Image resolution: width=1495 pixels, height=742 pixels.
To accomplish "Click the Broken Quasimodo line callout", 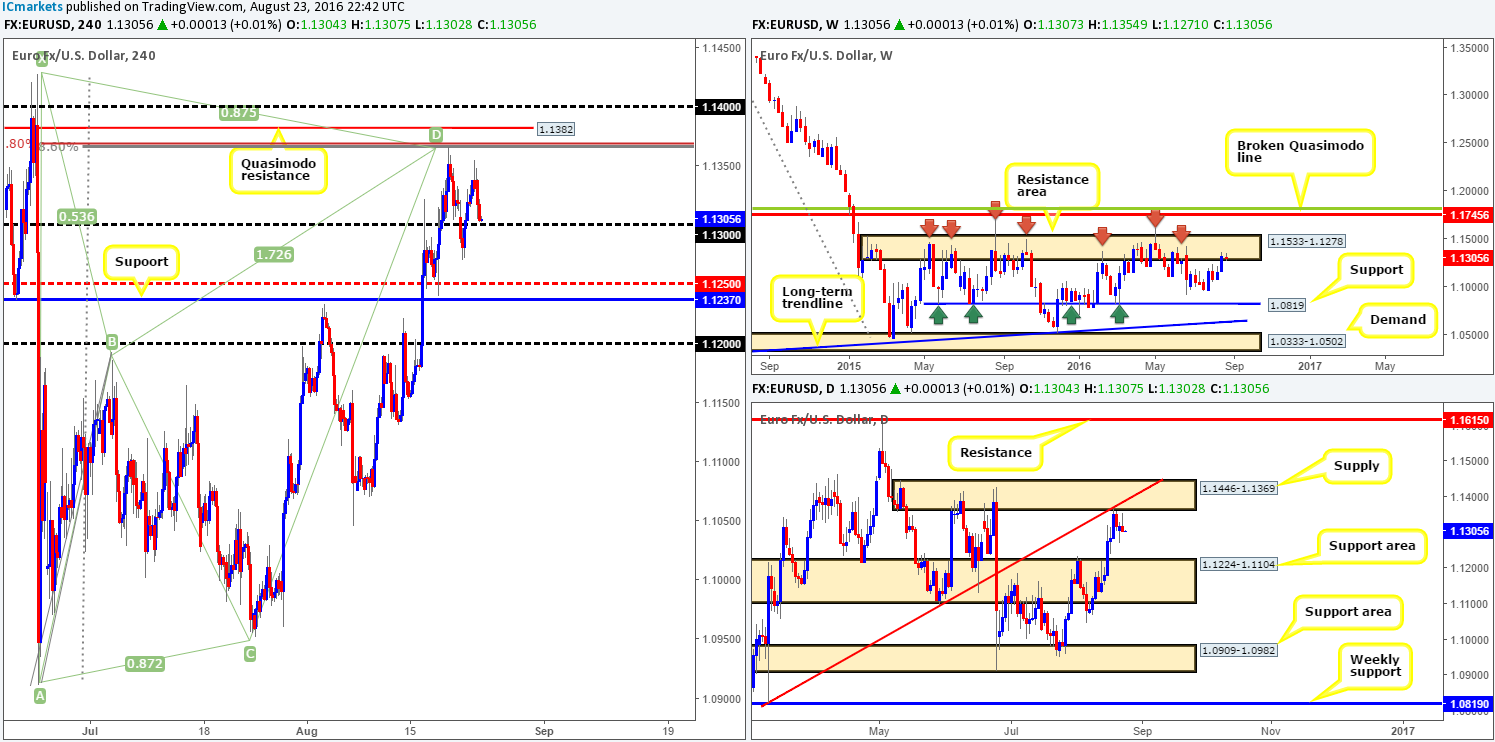I will click(x=1299, y=151).
